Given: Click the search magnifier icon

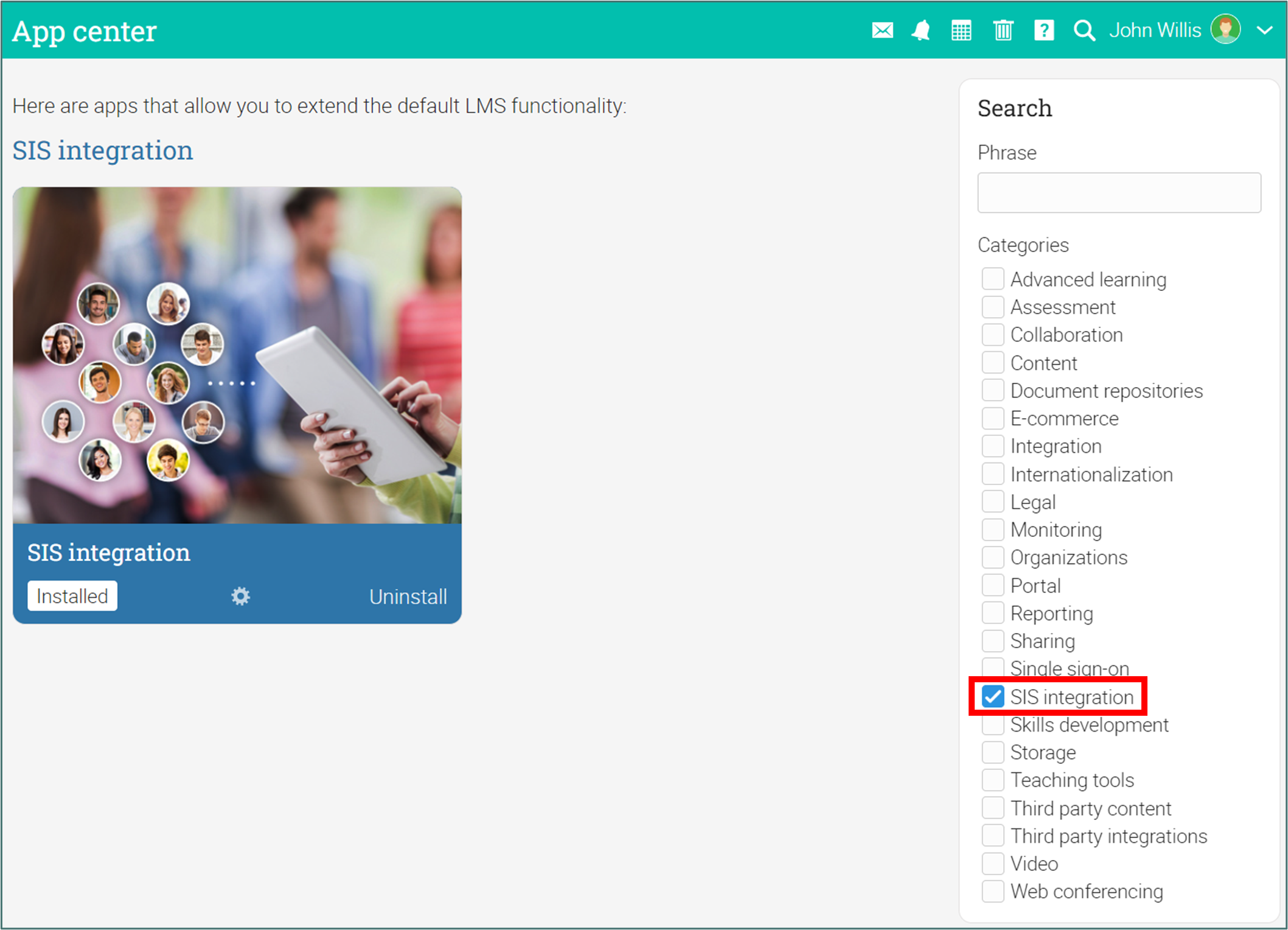Looking at the screenshot, I should [x=1084, y=30].
